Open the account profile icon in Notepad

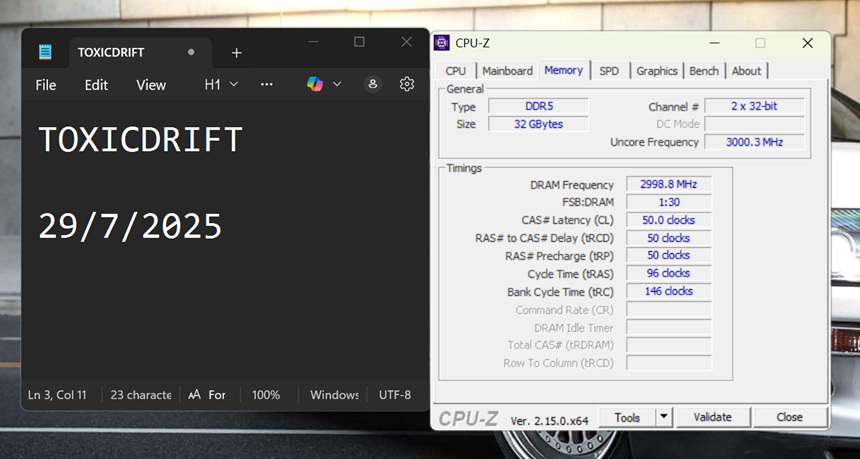(373, 84)
